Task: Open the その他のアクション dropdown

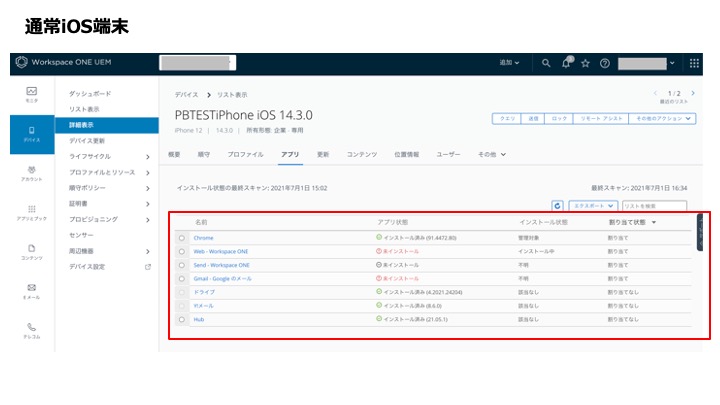Action: (663, 118)
